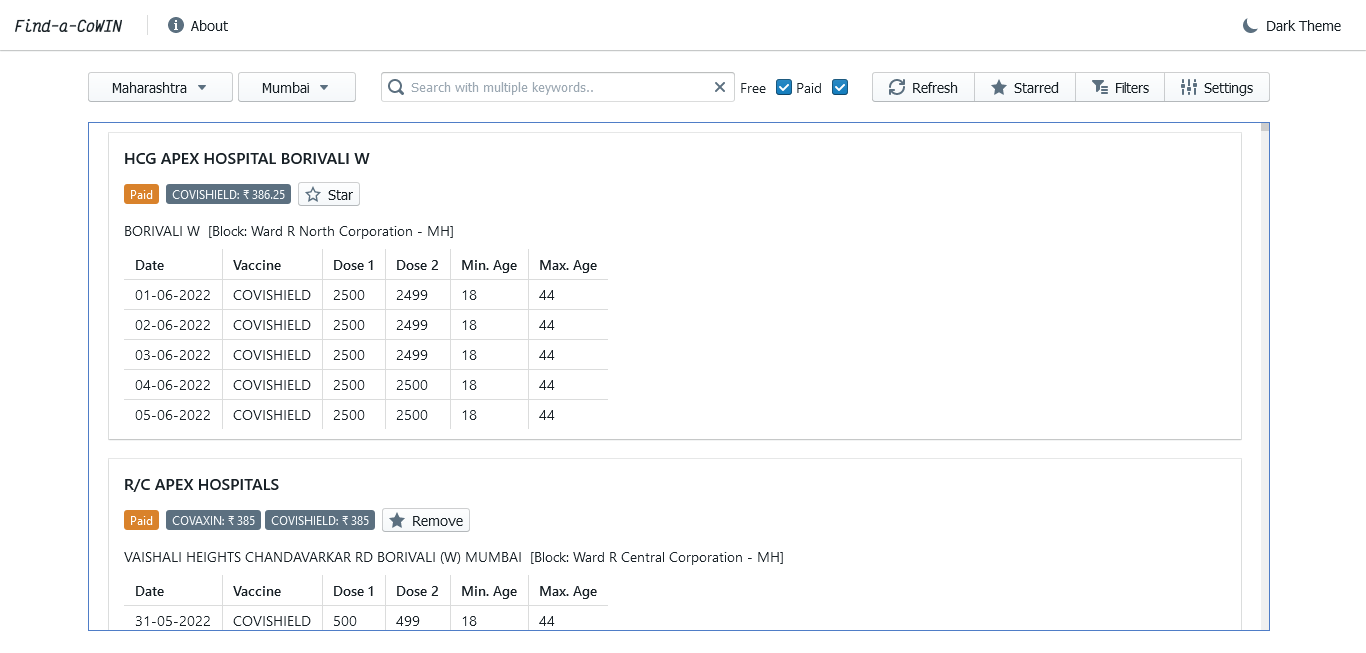The height and width of the screenshot is (653, 1366).
Task: Click the About info icon
Action: click(176, 25)
